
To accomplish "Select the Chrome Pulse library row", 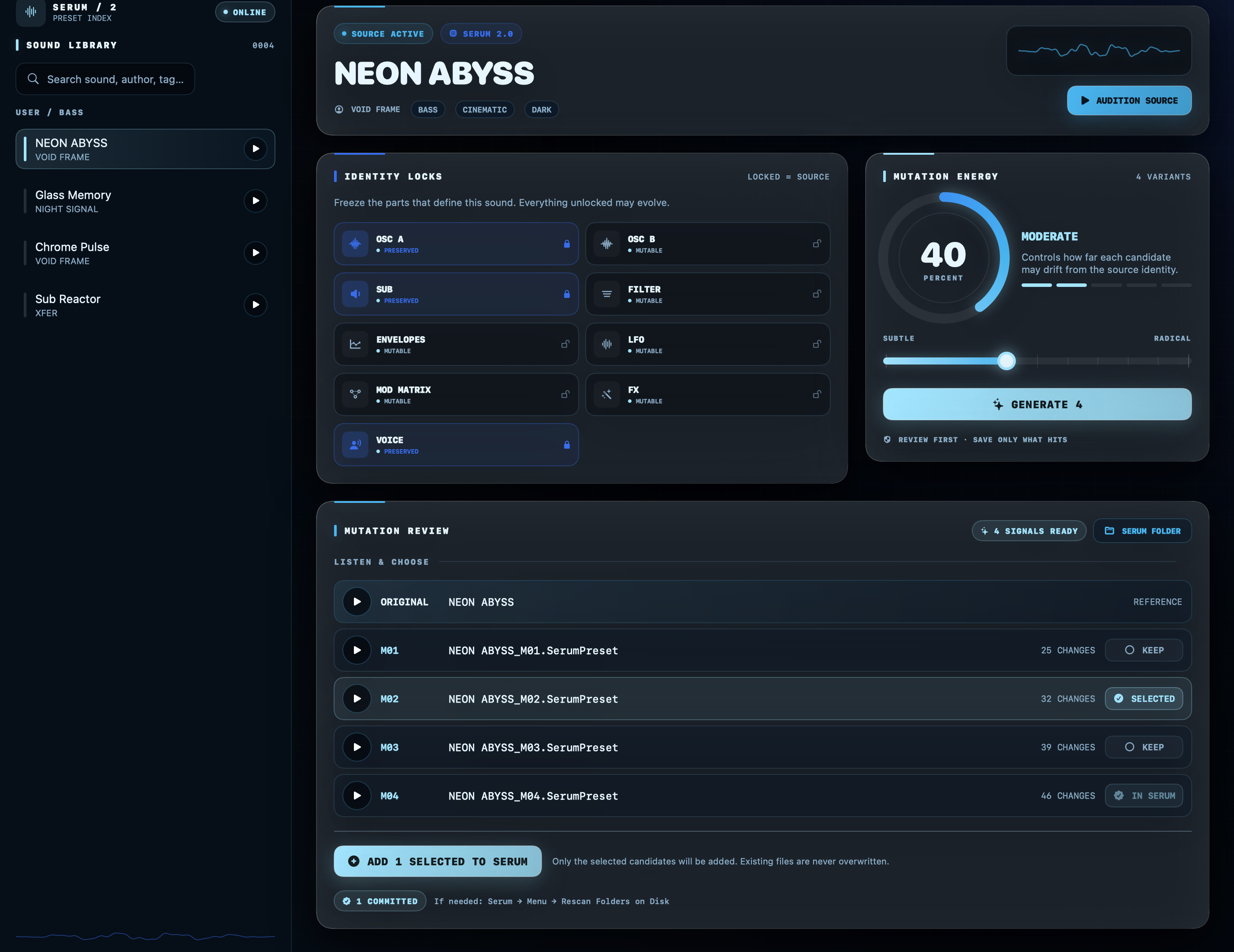I will tap(145, 253).
